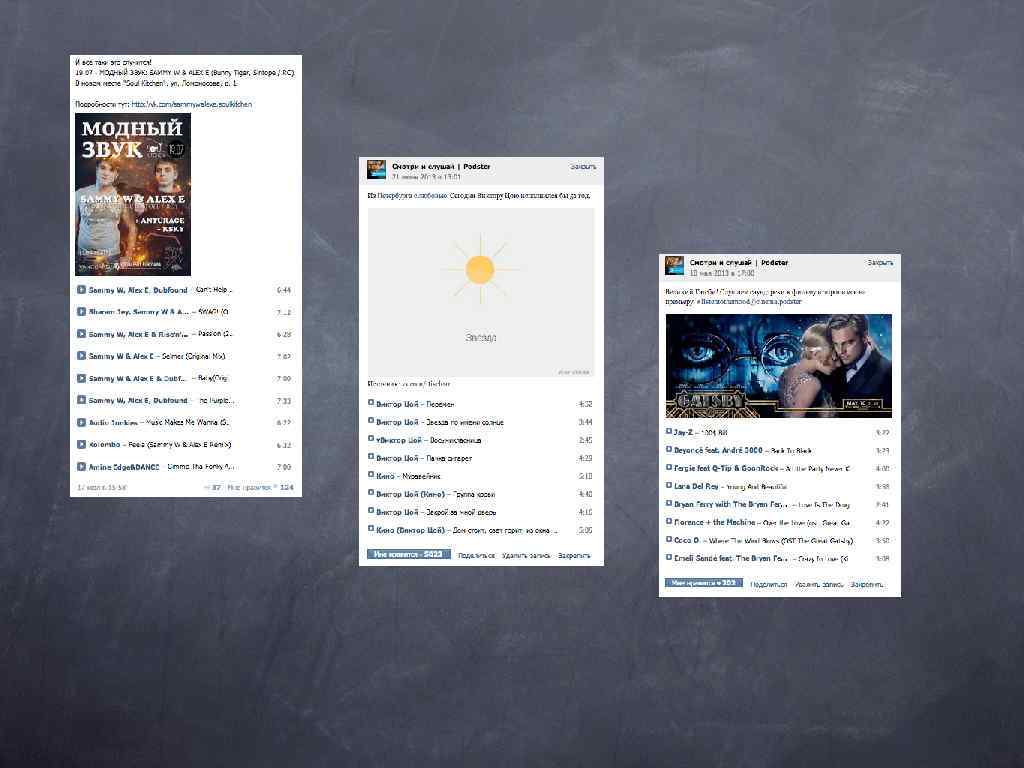Click Поделиться in the Виктор Цой post
Screen dimensions: 1024x768
point(476,555)
